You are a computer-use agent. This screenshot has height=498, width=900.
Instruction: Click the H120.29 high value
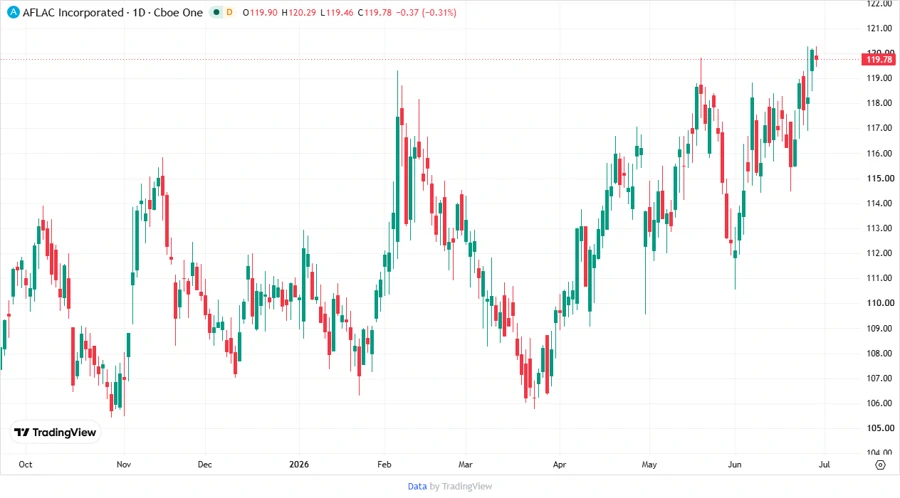(298, 12)
